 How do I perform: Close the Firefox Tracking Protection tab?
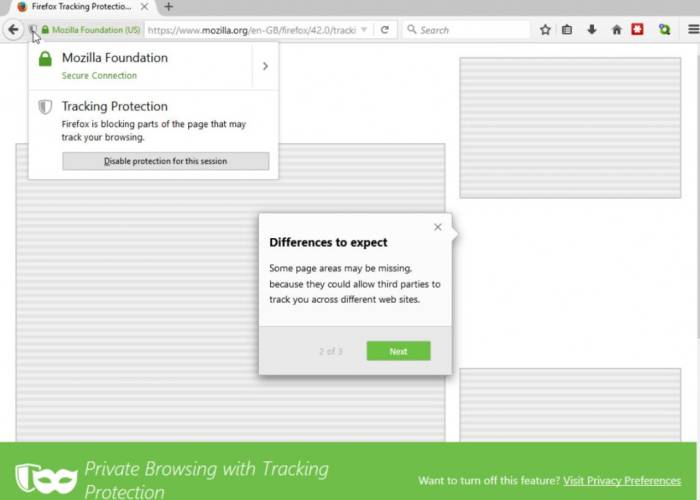[x=144, y=7]
